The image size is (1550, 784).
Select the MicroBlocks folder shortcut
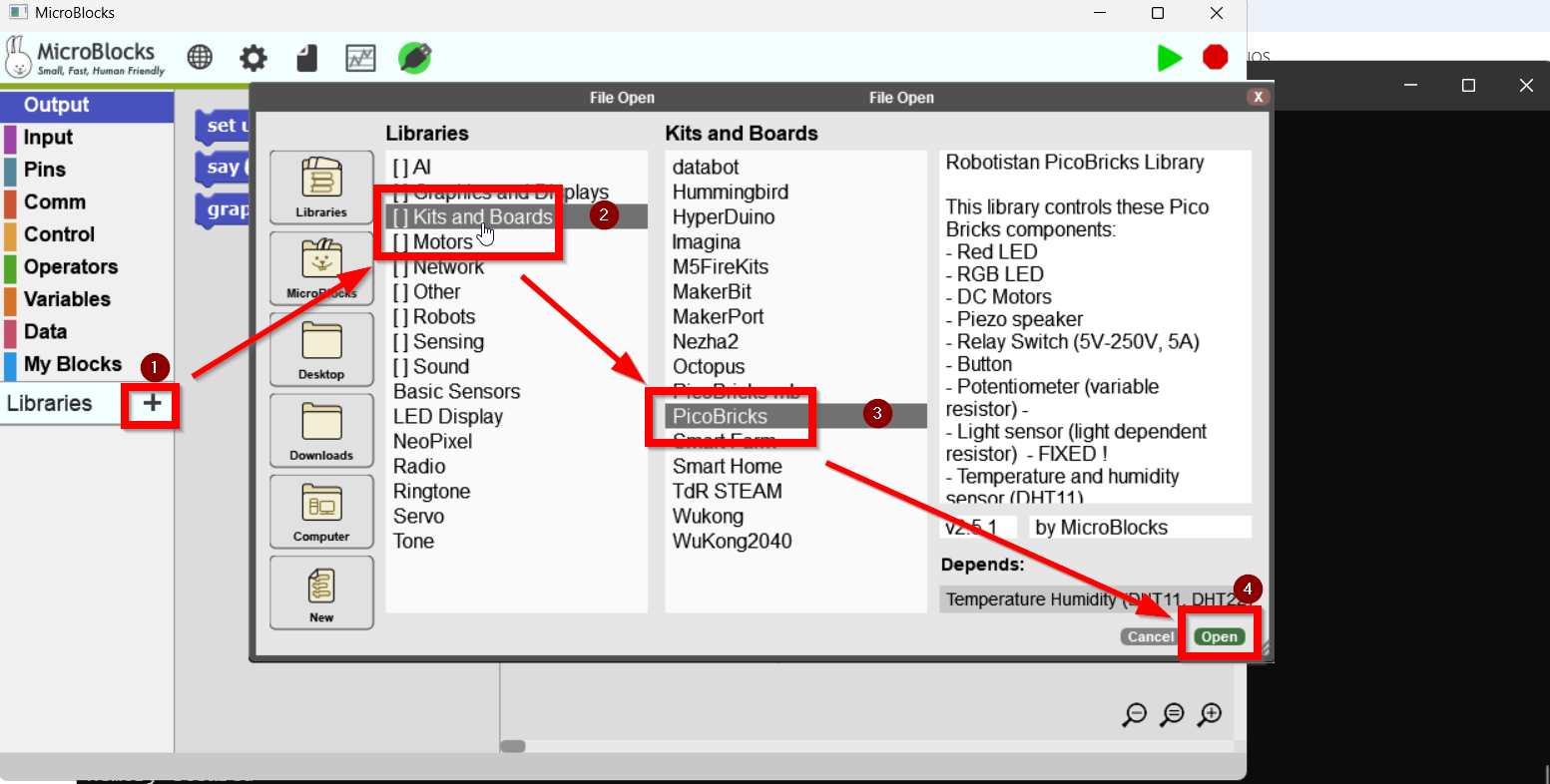pyautogui.click(x=321, y=269)
